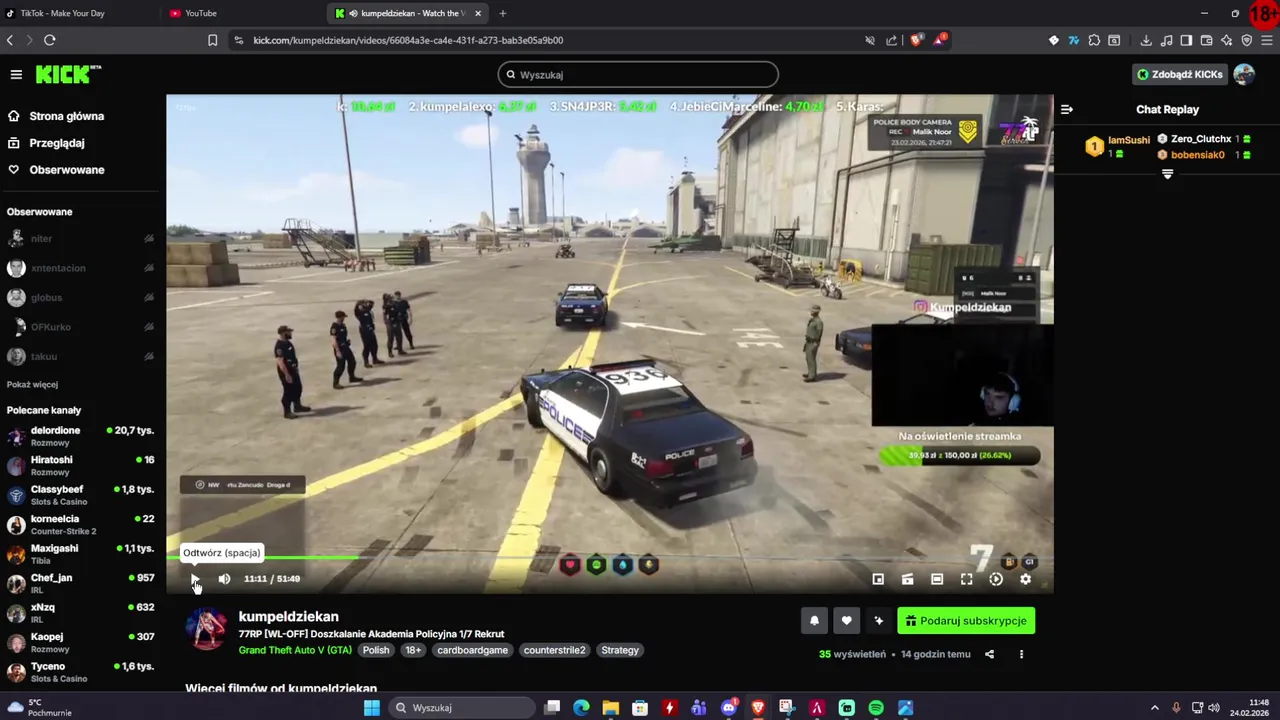Open Hiratoshi recommended channel
The width and height of the screenshot is (1280, 720).
(80, 465)
